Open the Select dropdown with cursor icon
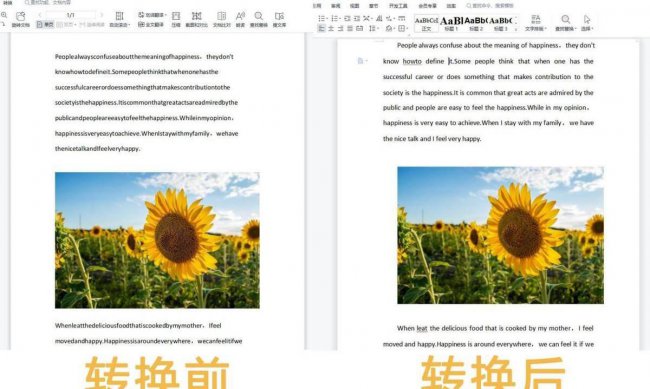Image resolution: width=650 pixels, height=389 pixels. tap(587, 23)
